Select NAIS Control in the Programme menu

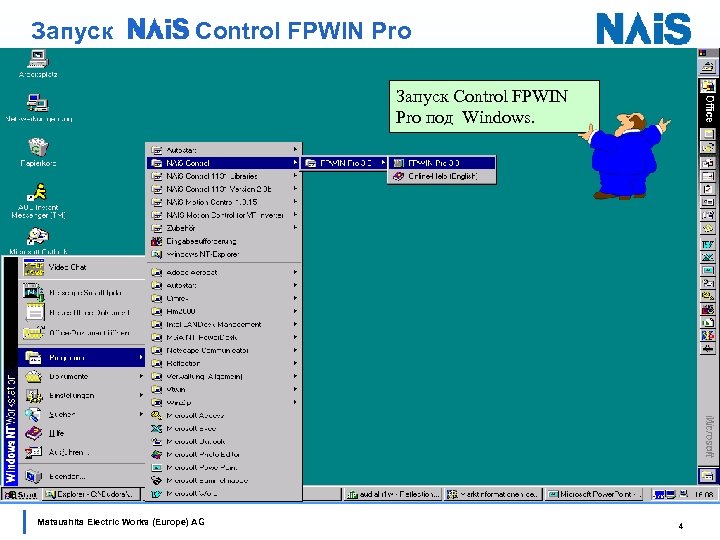pyautogui.click(x=224, y=163)
